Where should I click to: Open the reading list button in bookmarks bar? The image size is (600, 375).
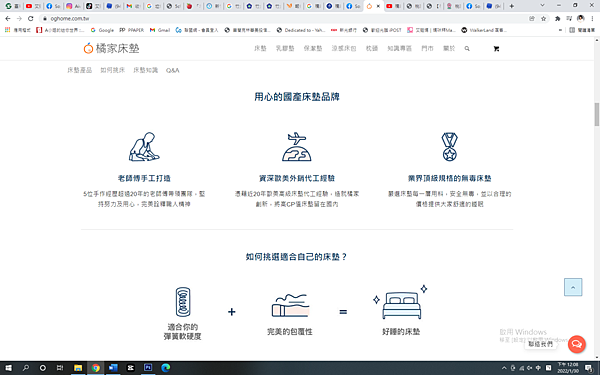[x=582, y=30]
